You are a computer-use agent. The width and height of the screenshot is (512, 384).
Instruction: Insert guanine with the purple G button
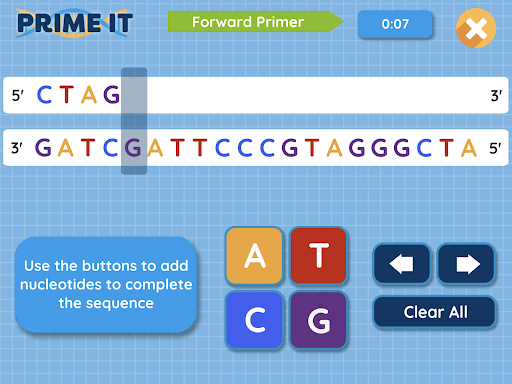coord(318,320)
